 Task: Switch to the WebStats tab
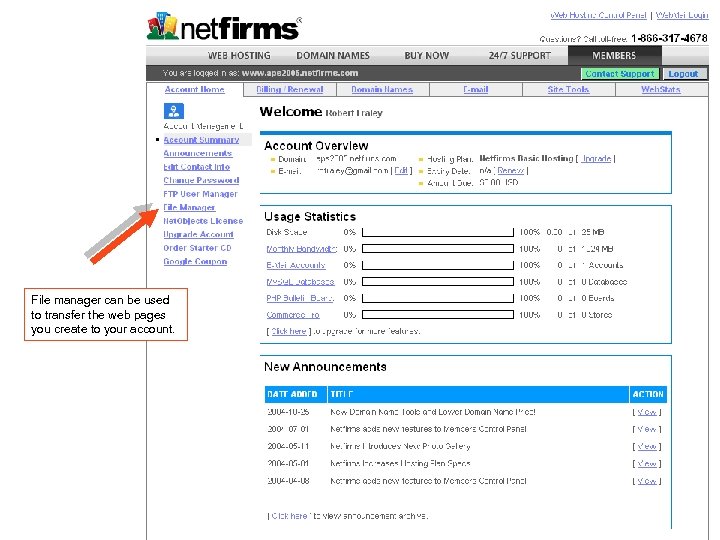click(661, 89)
